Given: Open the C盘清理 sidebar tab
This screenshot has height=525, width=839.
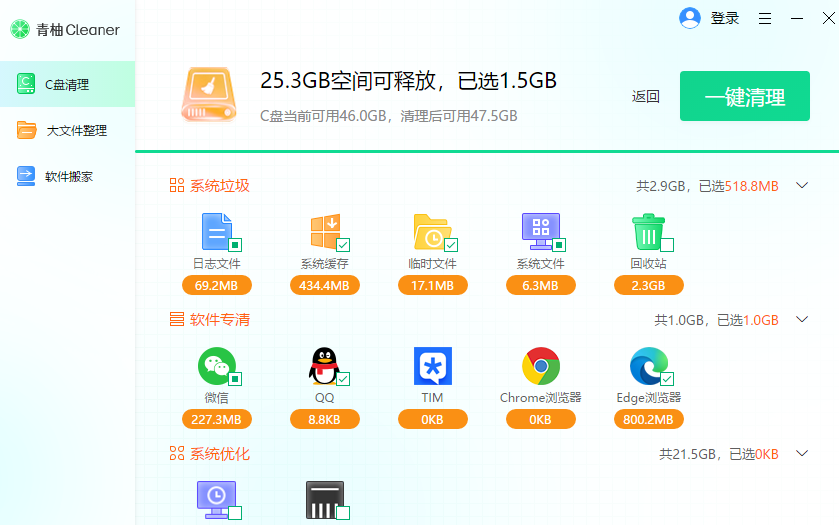Looking at the screenshot, I should [x=67, y=84].
